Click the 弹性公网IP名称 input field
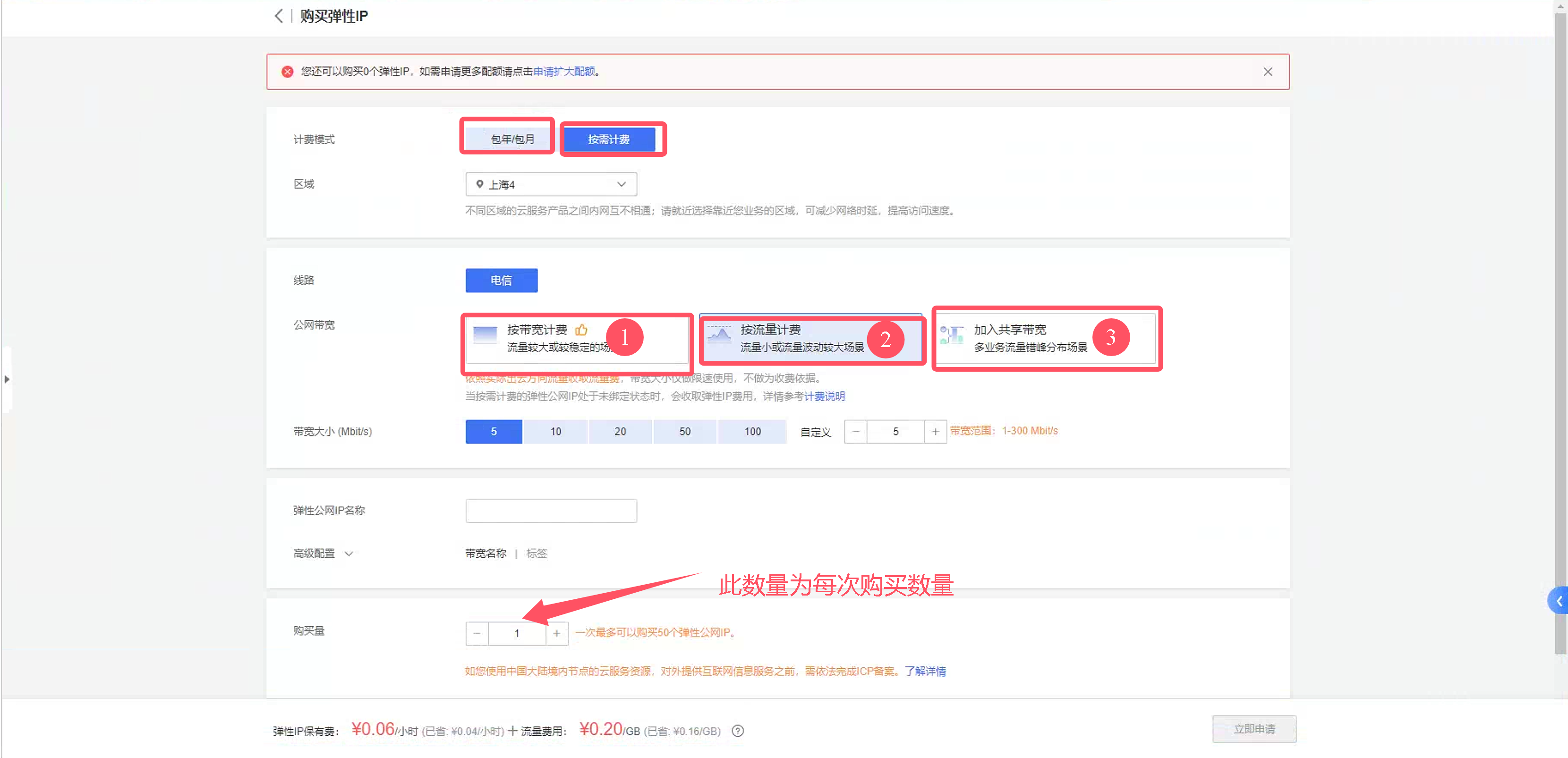The height and width of the screenshot is (758, 1568). tap(551, 511)
